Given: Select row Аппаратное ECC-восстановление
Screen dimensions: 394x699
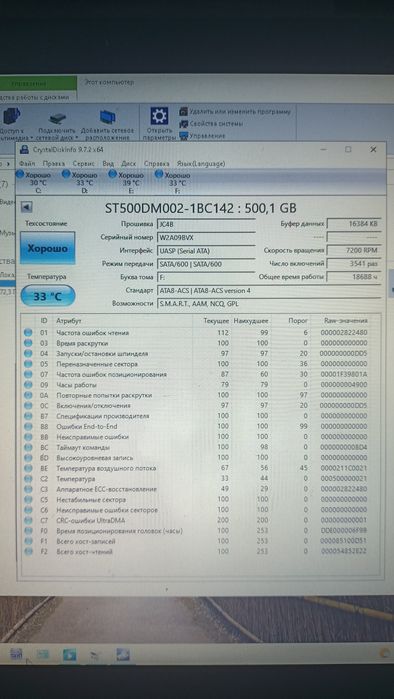Looking at the screenshot, I should 200,489.
